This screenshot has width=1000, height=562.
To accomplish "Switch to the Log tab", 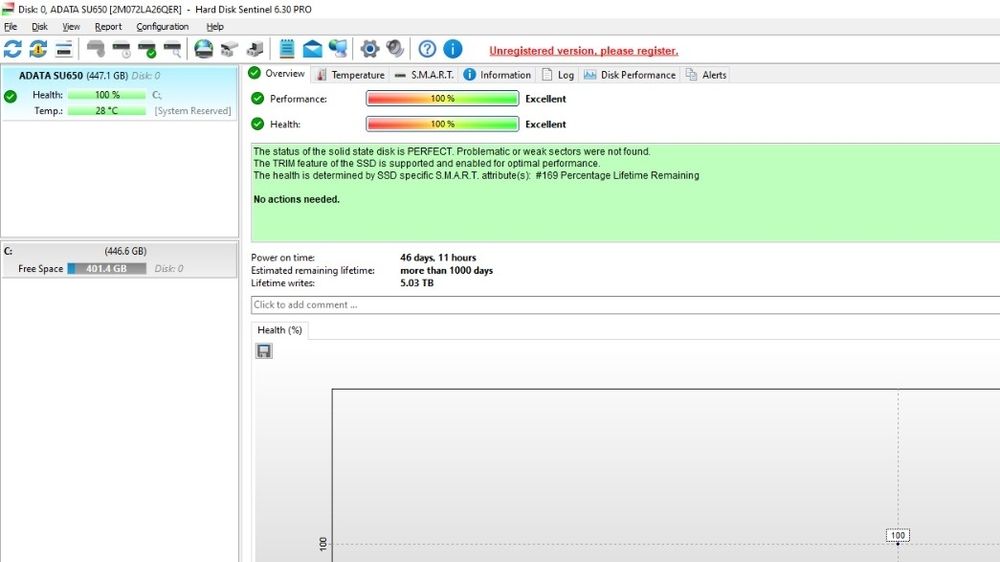I will pyautogui.click(x=558, y=75).
